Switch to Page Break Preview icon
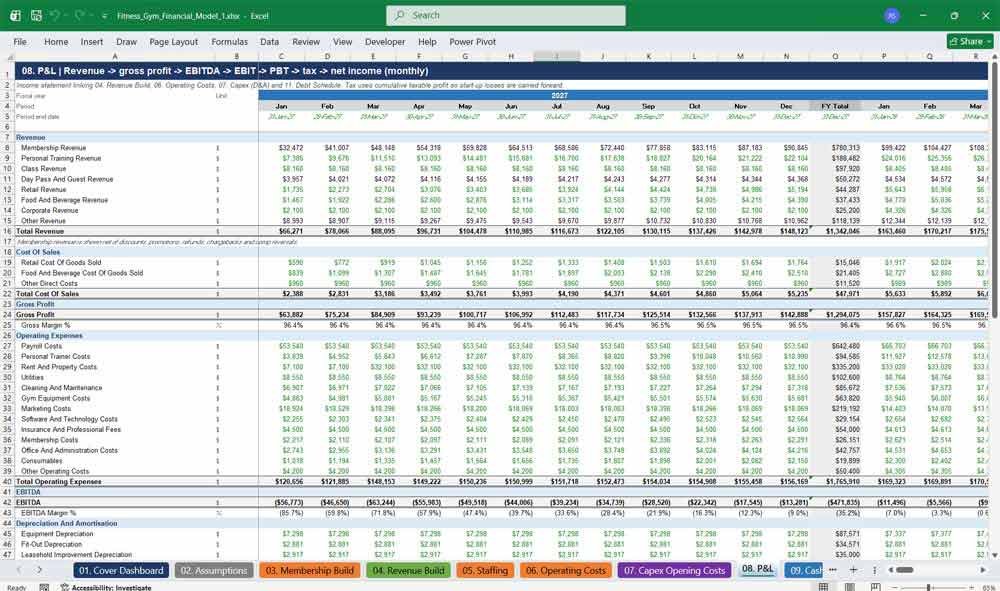The width and height of the screenshot is (1000, 591). 876,587
